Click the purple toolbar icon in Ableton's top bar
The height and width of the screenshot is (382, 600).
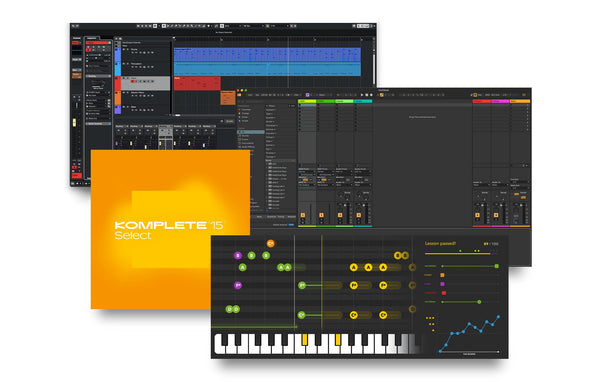pos(307,95)
